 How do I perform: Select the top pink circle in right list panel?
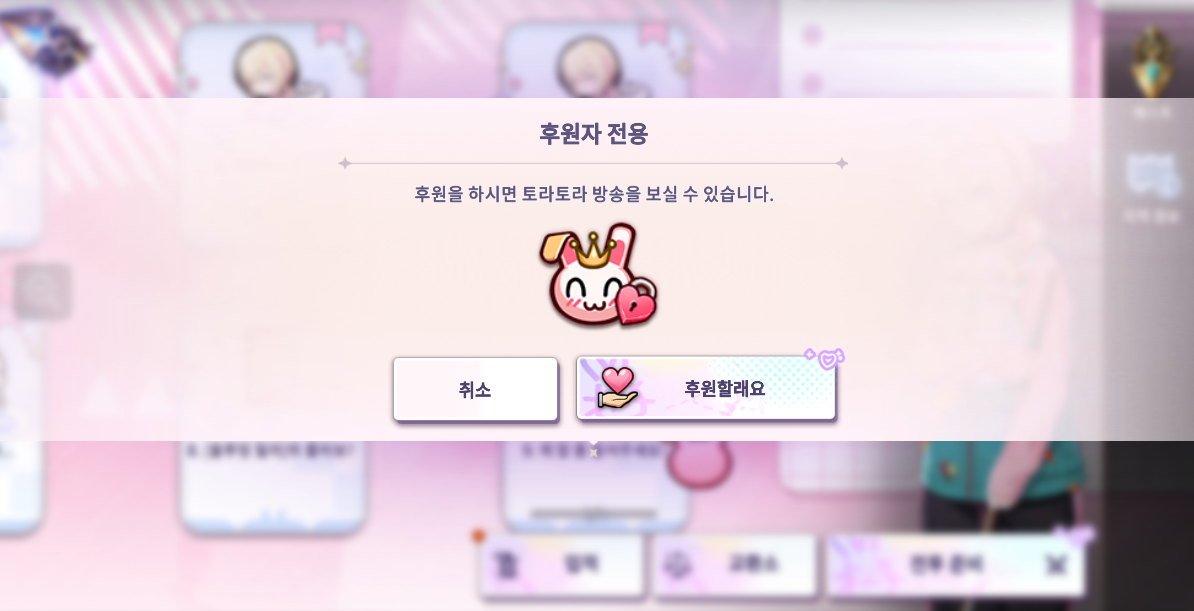812,34
